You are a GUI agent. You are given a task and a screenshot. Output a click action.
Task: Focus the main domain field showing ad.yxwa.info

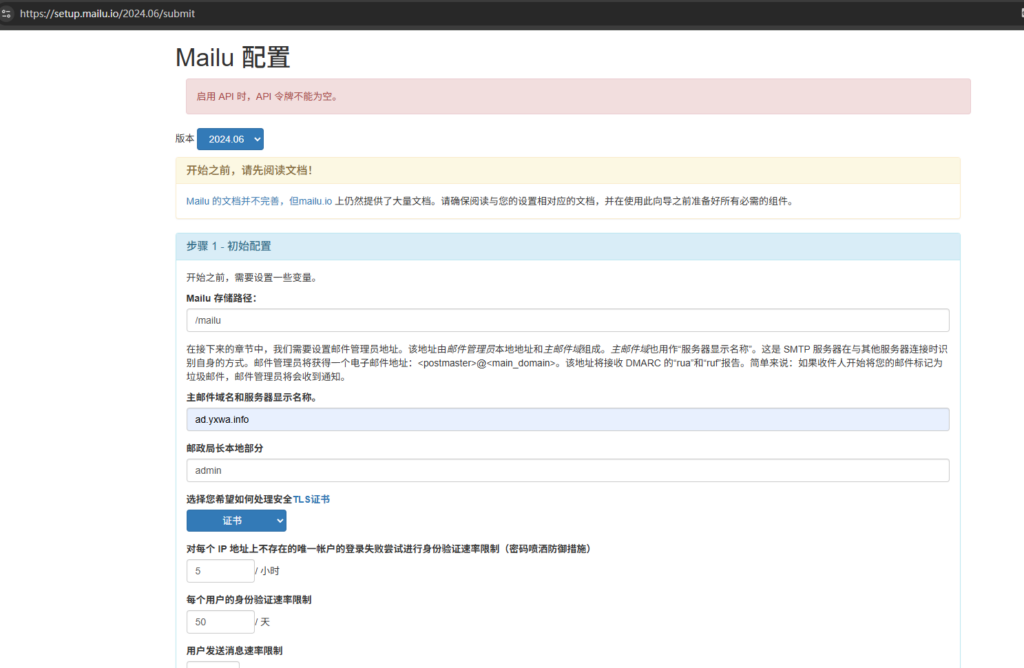pyautogui.click(x=567, y=419)
